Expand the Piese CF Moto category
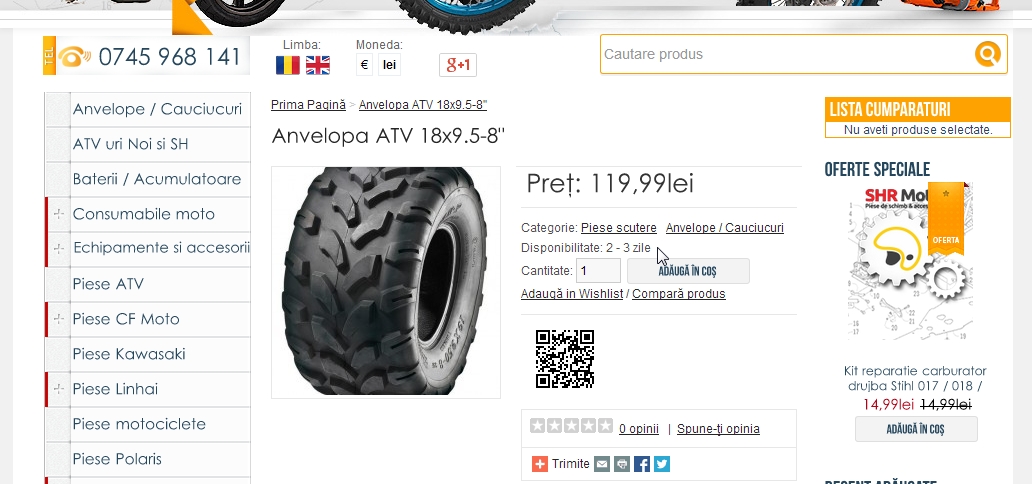The width and height of the screenshot is (1032, 484). (x=59, y=319)
